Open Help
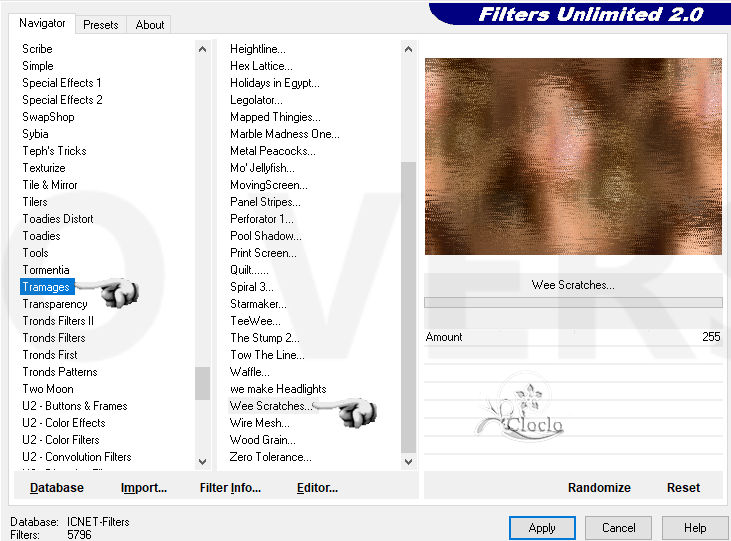731x541 pixels. (x=695, y=528)
